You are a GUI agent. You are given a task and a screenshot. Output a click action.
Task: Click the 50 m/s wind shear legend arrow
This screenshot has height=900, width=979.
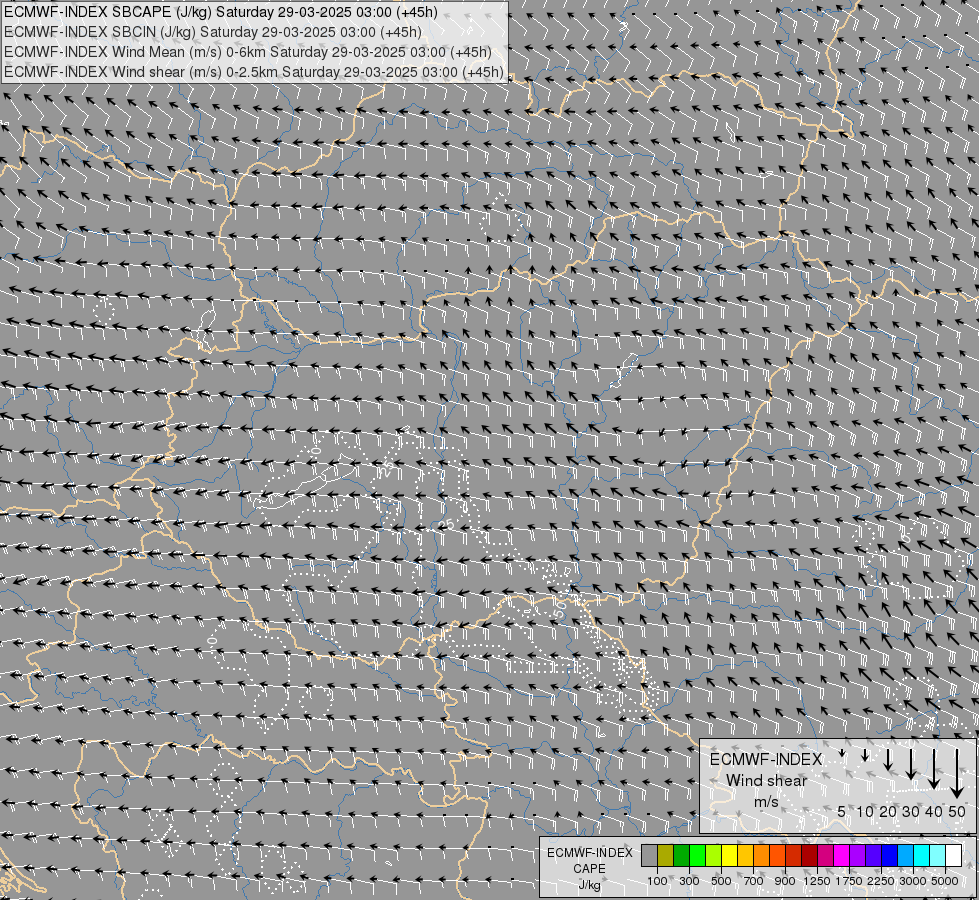coord(957,774)
